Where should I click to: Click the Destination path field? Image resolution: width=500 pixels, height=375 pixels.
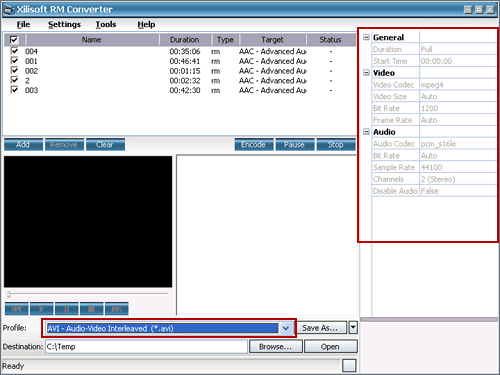(146, 347)
